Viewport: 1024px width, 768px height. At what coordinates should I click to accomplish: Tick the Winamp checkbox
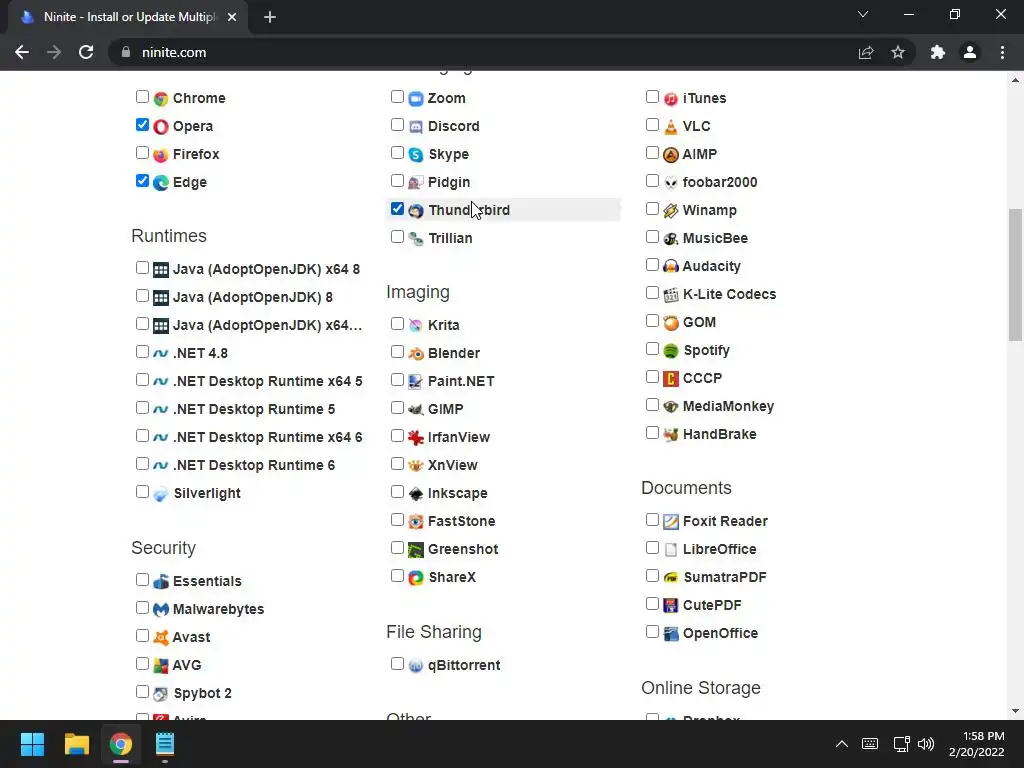(x=652, y=209)
